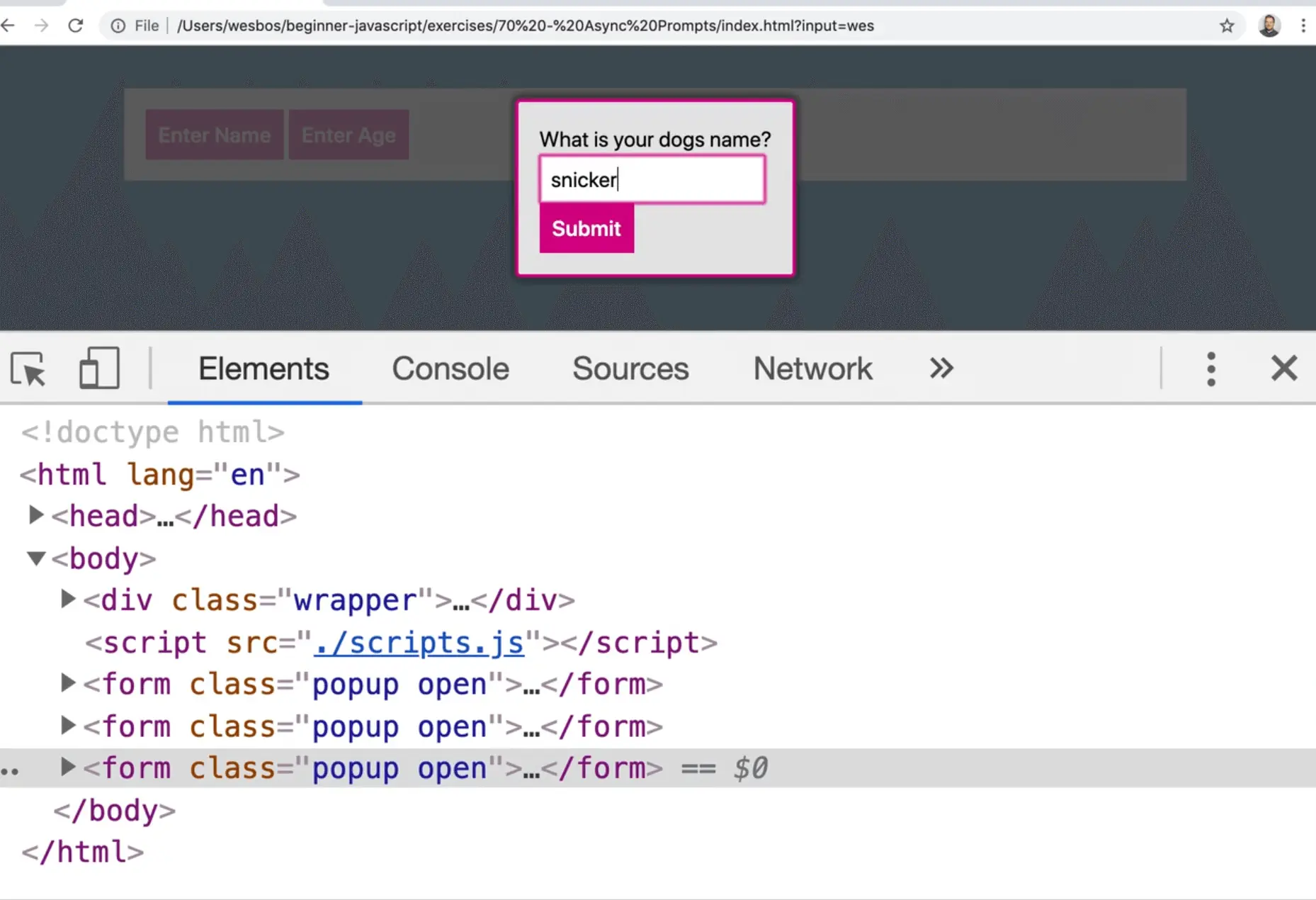Close the DevTools panel
The image size is (1316, 900).
tap(1283, 369)
